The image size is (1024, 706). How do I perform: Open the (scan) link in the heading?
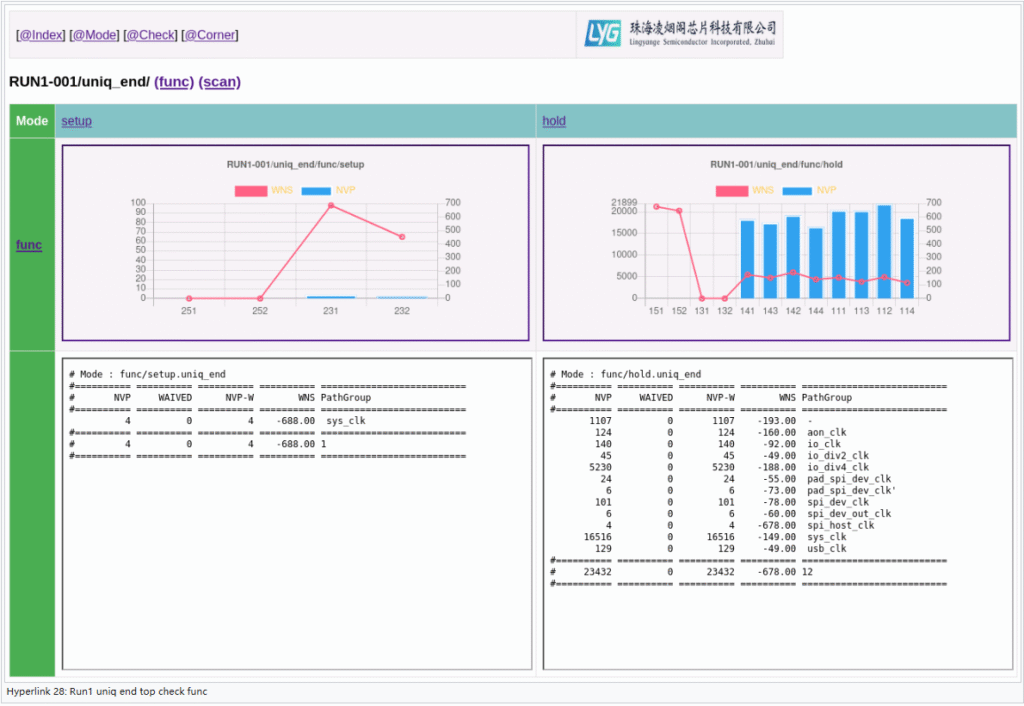(220, 82)
